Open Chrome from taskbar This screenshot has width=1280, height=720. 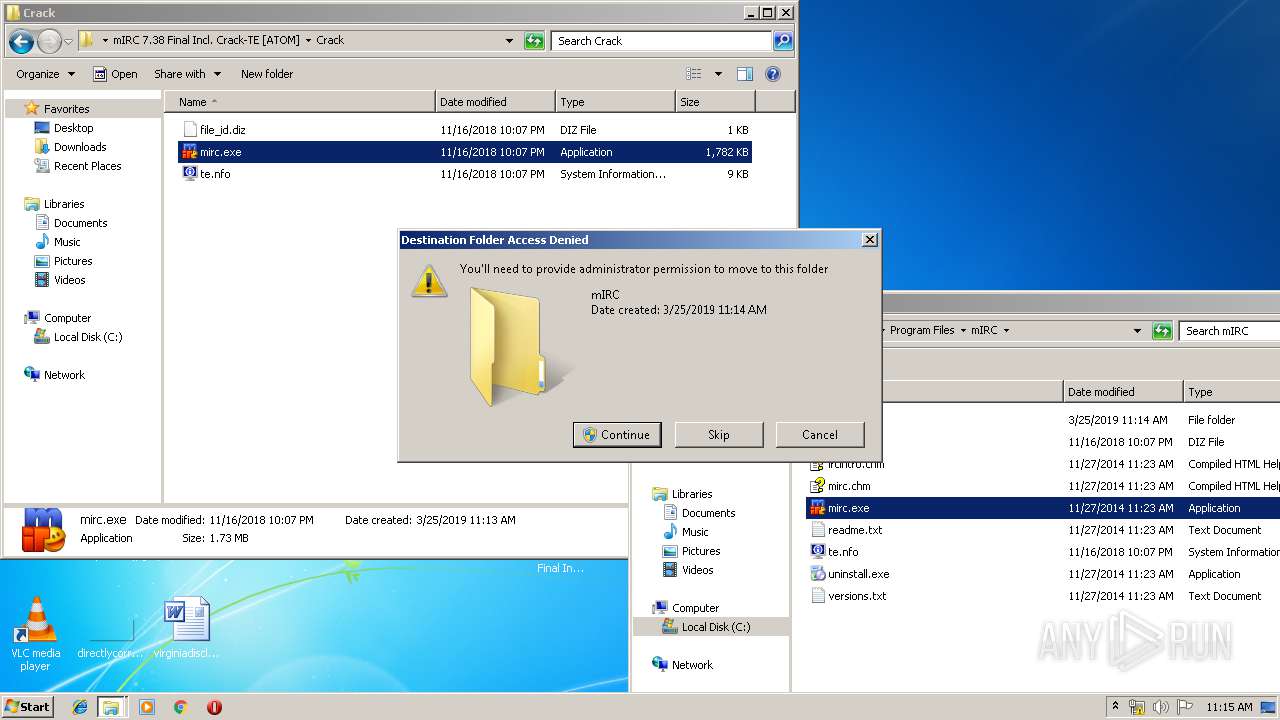181,707
